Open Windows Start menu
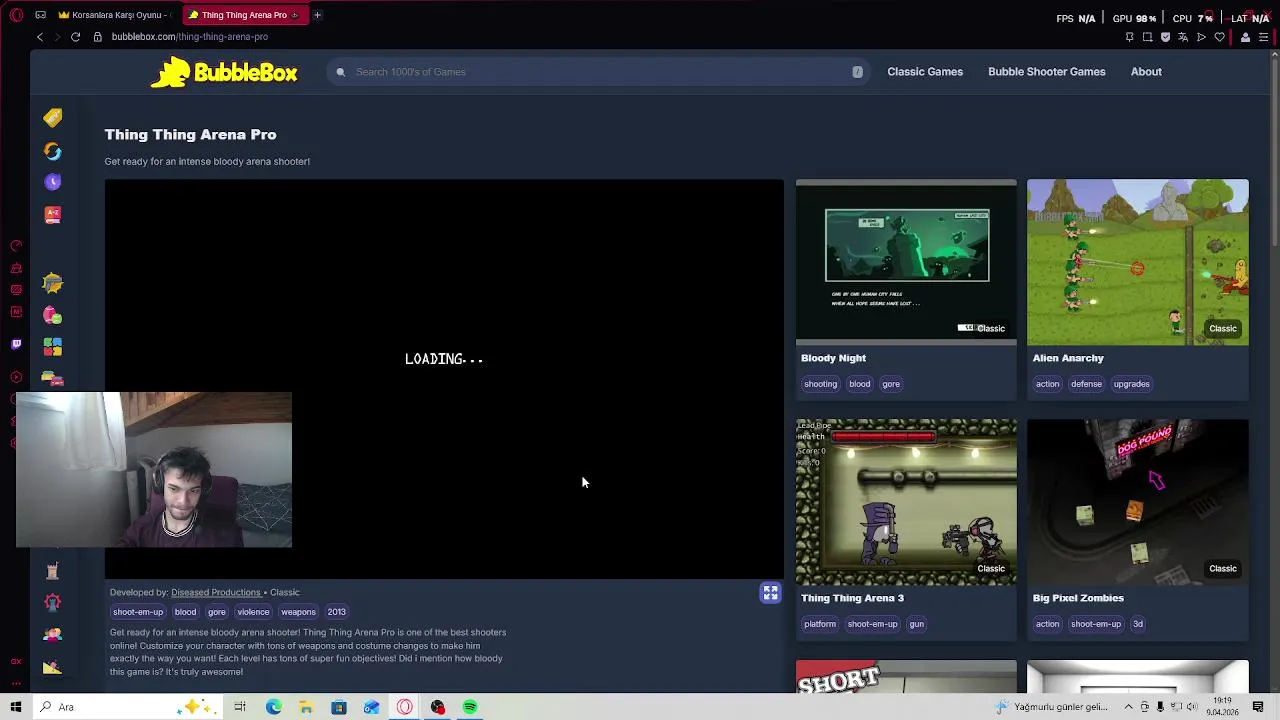 16,707
